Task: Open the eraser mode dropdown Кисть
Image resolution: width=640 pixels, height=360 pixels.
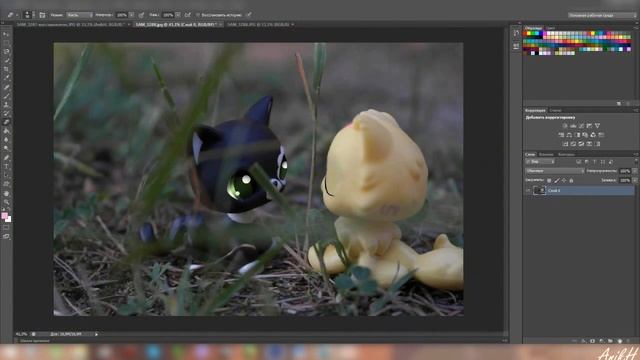Action: pyautogui.click(x=80, y=15)
